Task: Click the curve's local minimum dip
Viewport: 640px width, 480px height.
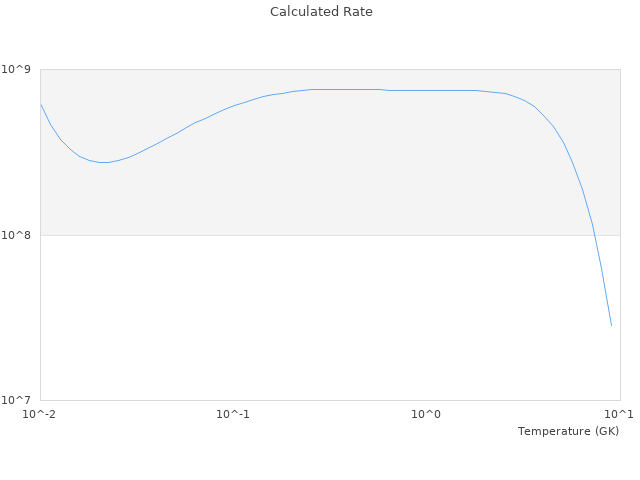Action: pyautogui.click(x=103, y=162)
